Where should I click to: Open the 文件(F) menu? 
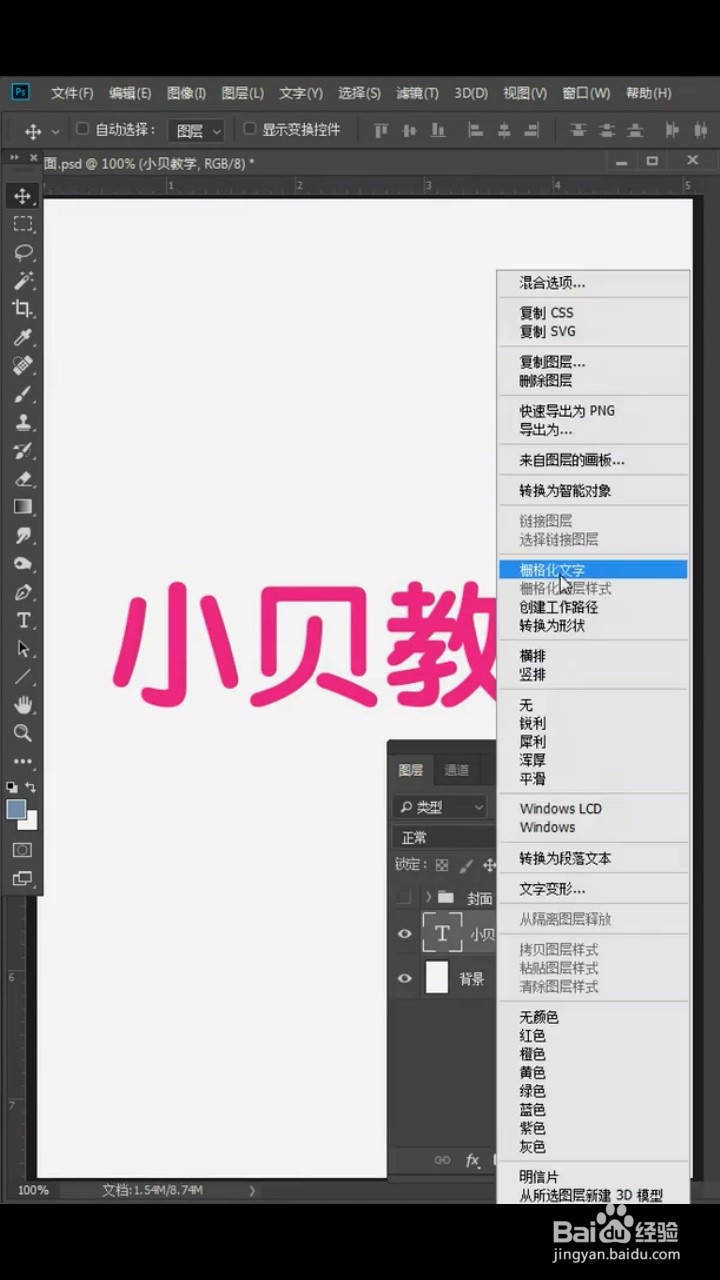(72, 93)
